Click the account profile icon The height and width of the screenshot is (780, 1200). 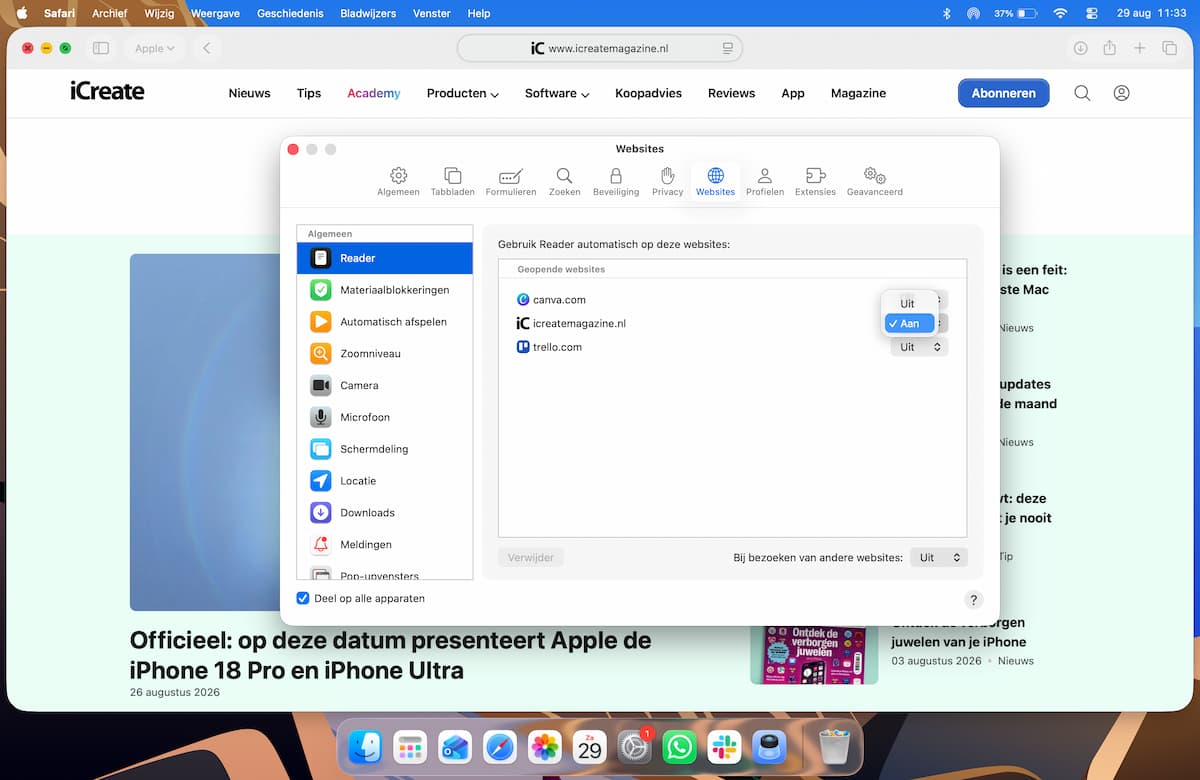(1121, 93)
